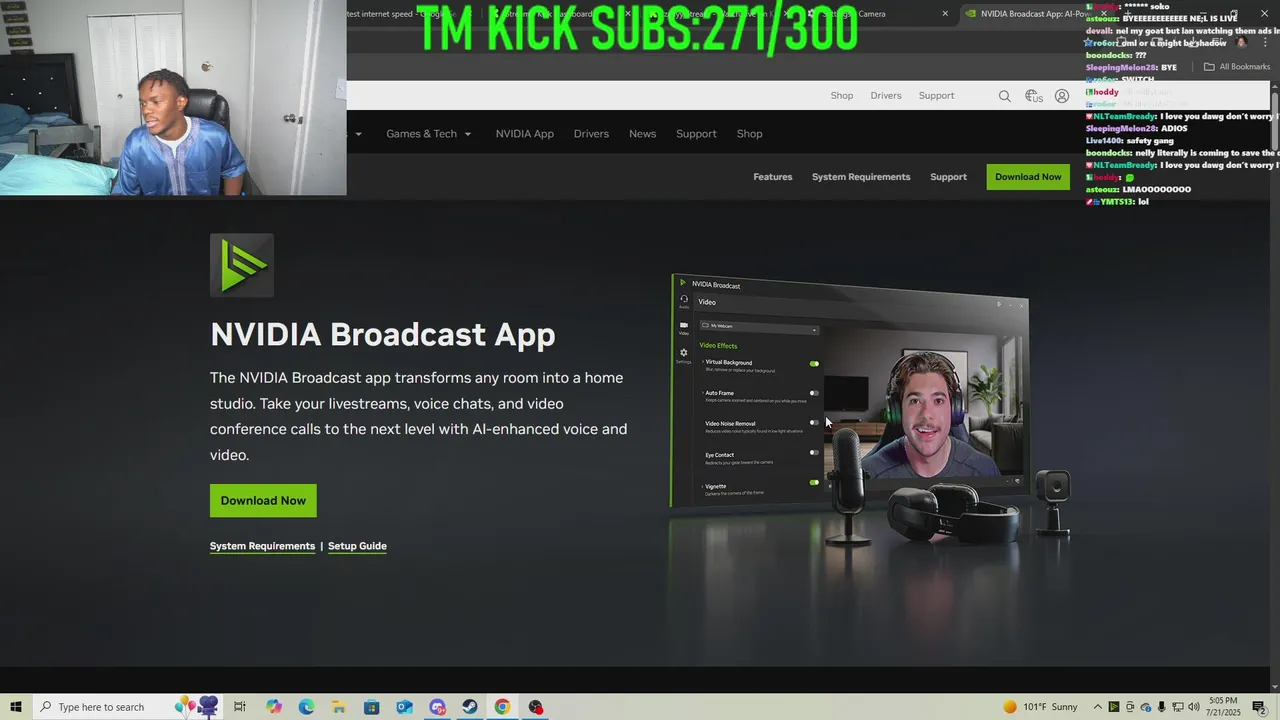Open the site search magnifier icon
The image size is (1280, 720).
(x=1004, y=96)
